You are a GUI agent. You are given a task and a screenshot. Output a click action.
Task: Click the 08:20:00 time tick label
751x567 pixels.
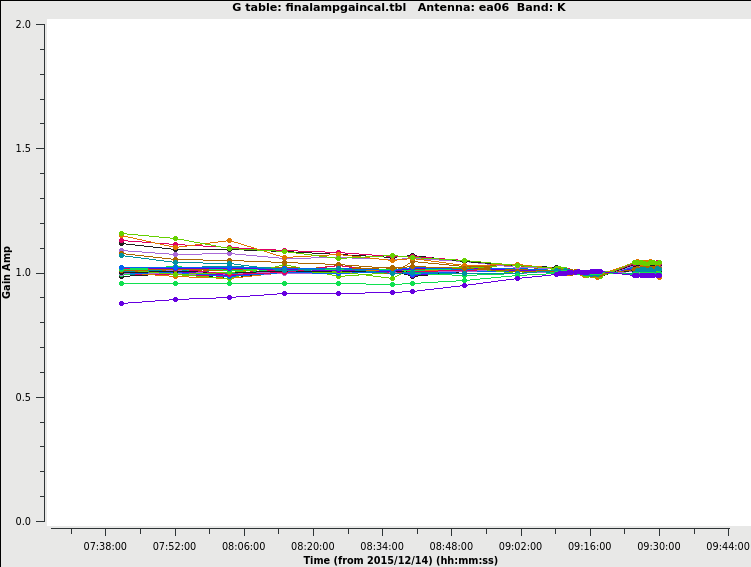click(313, 546)
